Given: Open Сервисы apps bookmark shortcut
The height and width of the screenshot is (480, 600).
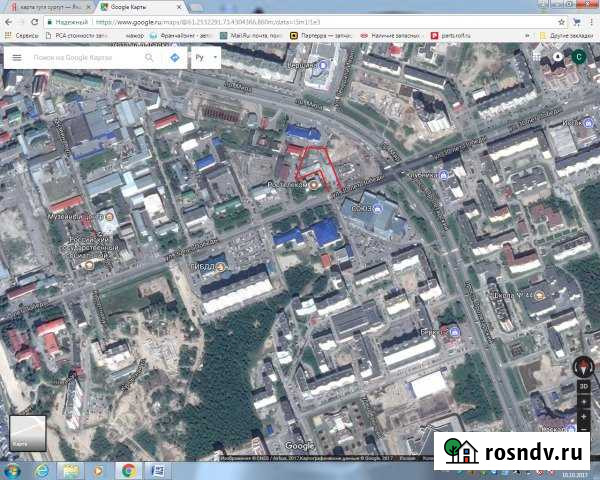Looking at the screenshot, I should coord(23,35).
